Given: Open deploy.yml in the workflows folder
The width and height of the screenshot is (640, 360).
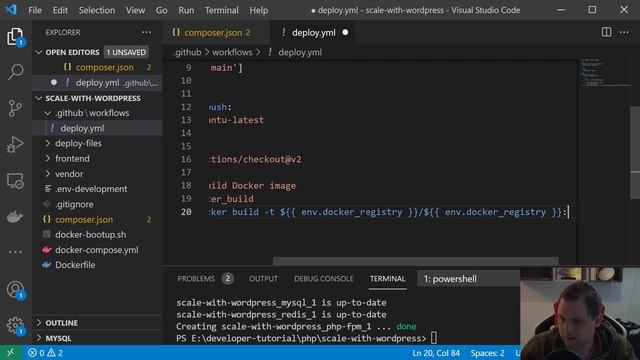Looking at the screenshot, I should click(x=97, y=128).
